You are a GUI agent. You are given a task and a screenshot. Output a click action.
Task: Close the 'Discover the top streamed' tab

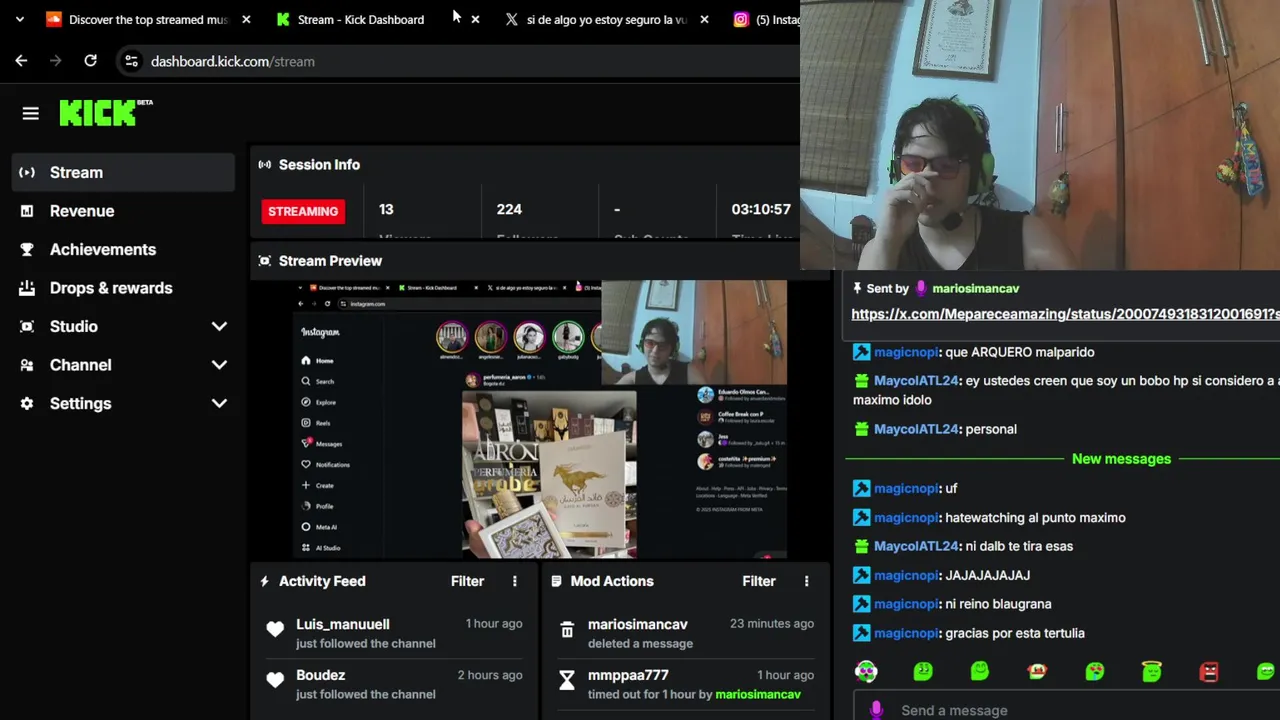pos(246,19)
